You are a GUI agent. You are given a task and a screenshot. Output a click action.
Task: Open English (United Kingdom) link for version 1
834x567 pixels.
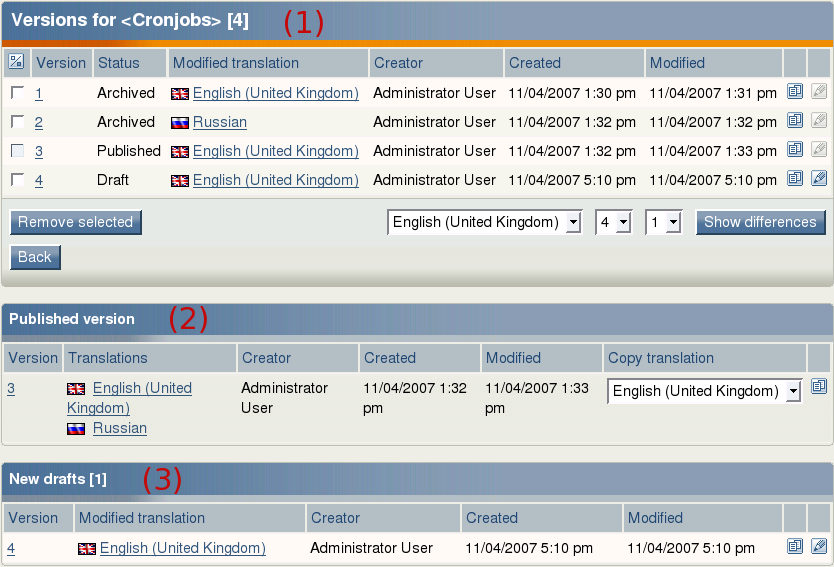[x=276, y=93]
